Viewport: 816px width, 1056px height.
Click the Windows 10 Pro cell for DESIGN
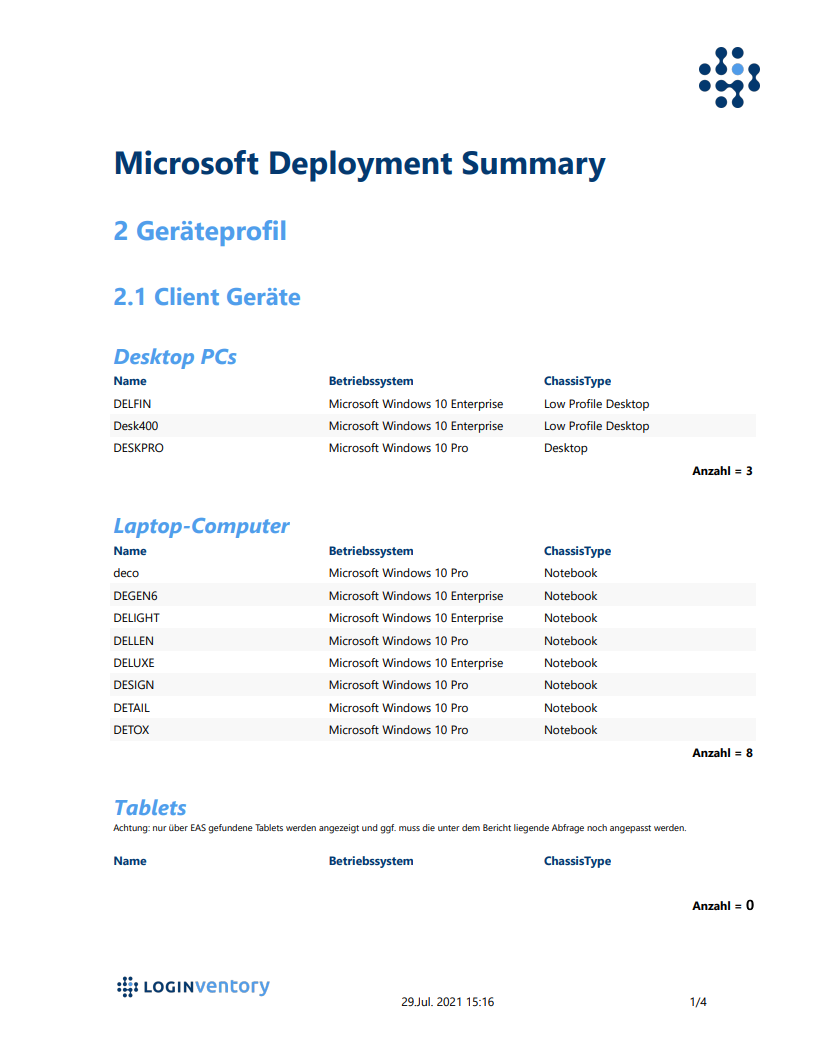coord(399,685)
